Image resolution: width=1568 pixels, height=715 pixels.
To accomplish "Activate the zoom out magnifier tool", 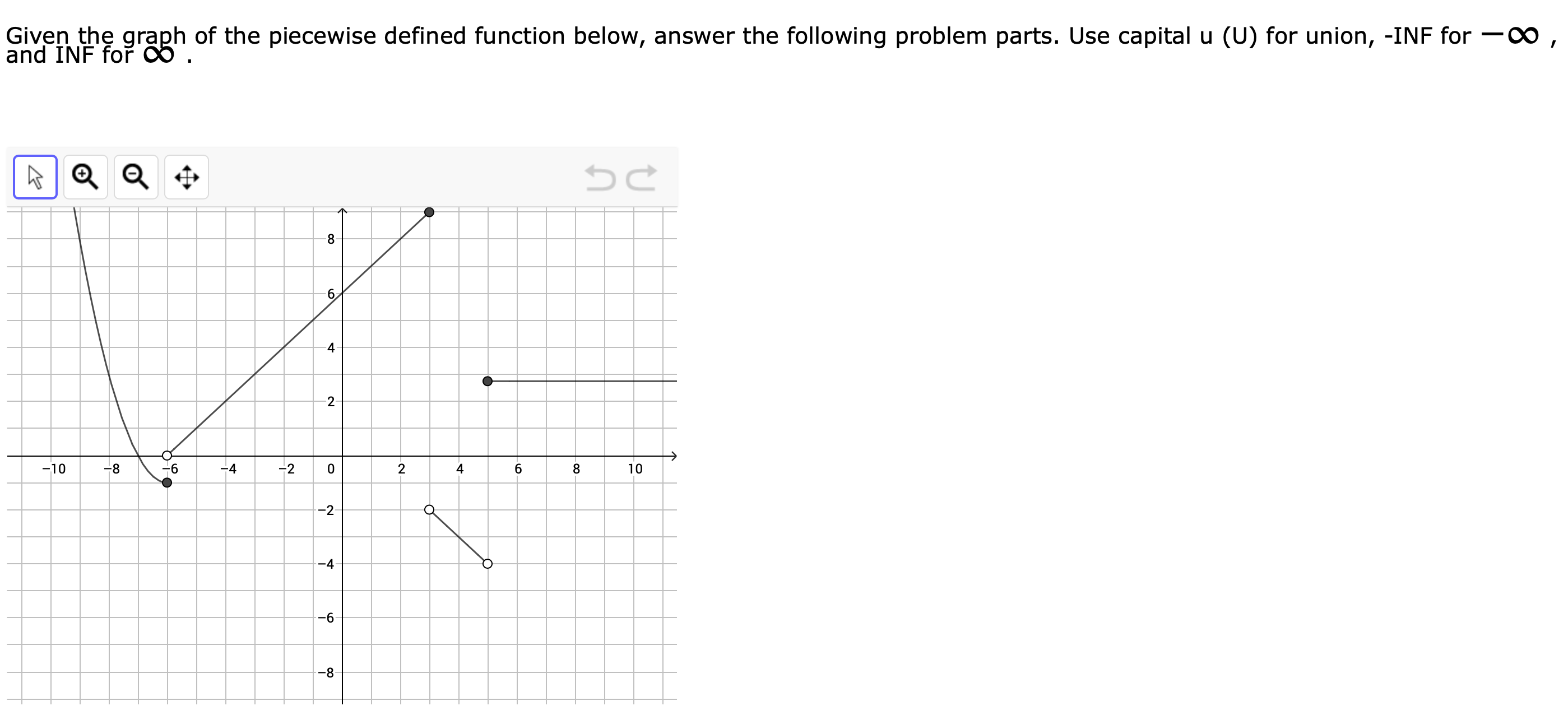I will pyautogui.click(x=135, y=177).
